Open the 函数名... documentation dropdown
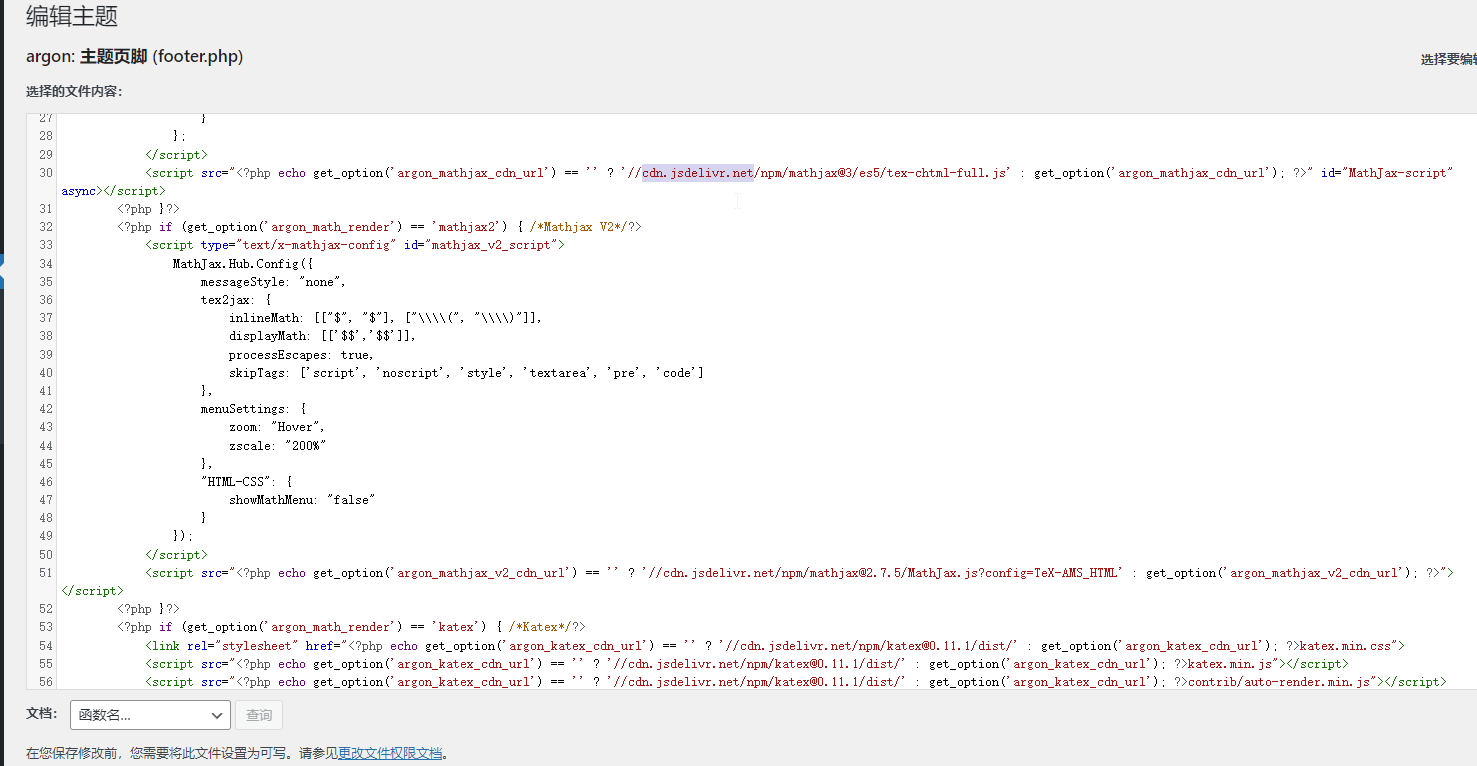Screen dimensions: 1477x766 coord(151,715)
